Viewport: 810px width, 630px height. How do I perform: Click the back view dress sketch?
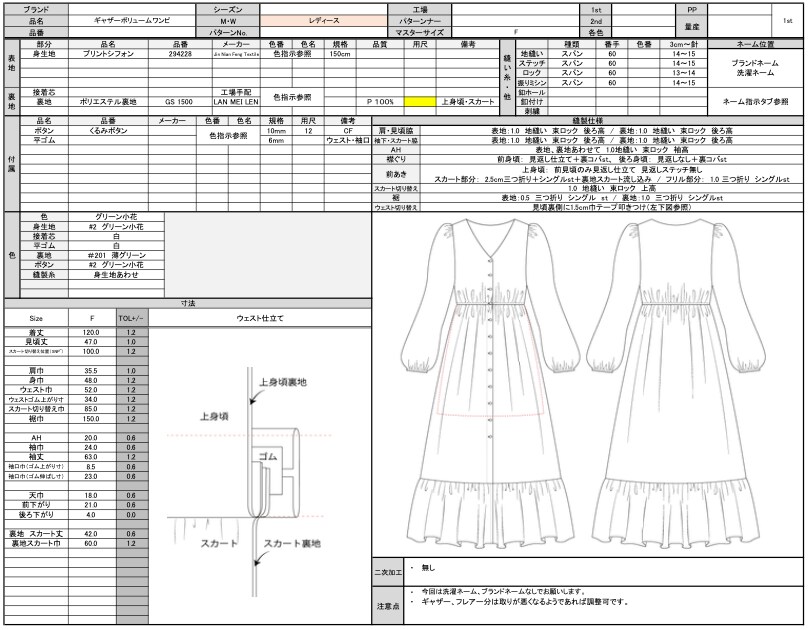click(675, 383)
